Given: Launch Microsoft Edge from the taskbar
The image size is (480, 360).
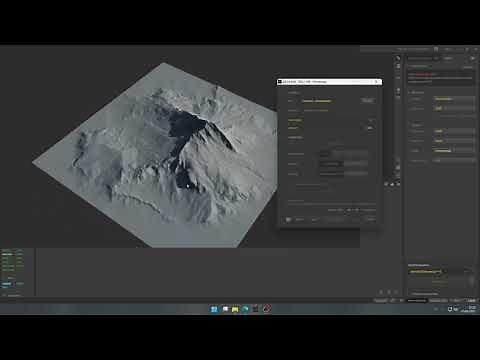Looking at the screenshot, I should point(245,309).
